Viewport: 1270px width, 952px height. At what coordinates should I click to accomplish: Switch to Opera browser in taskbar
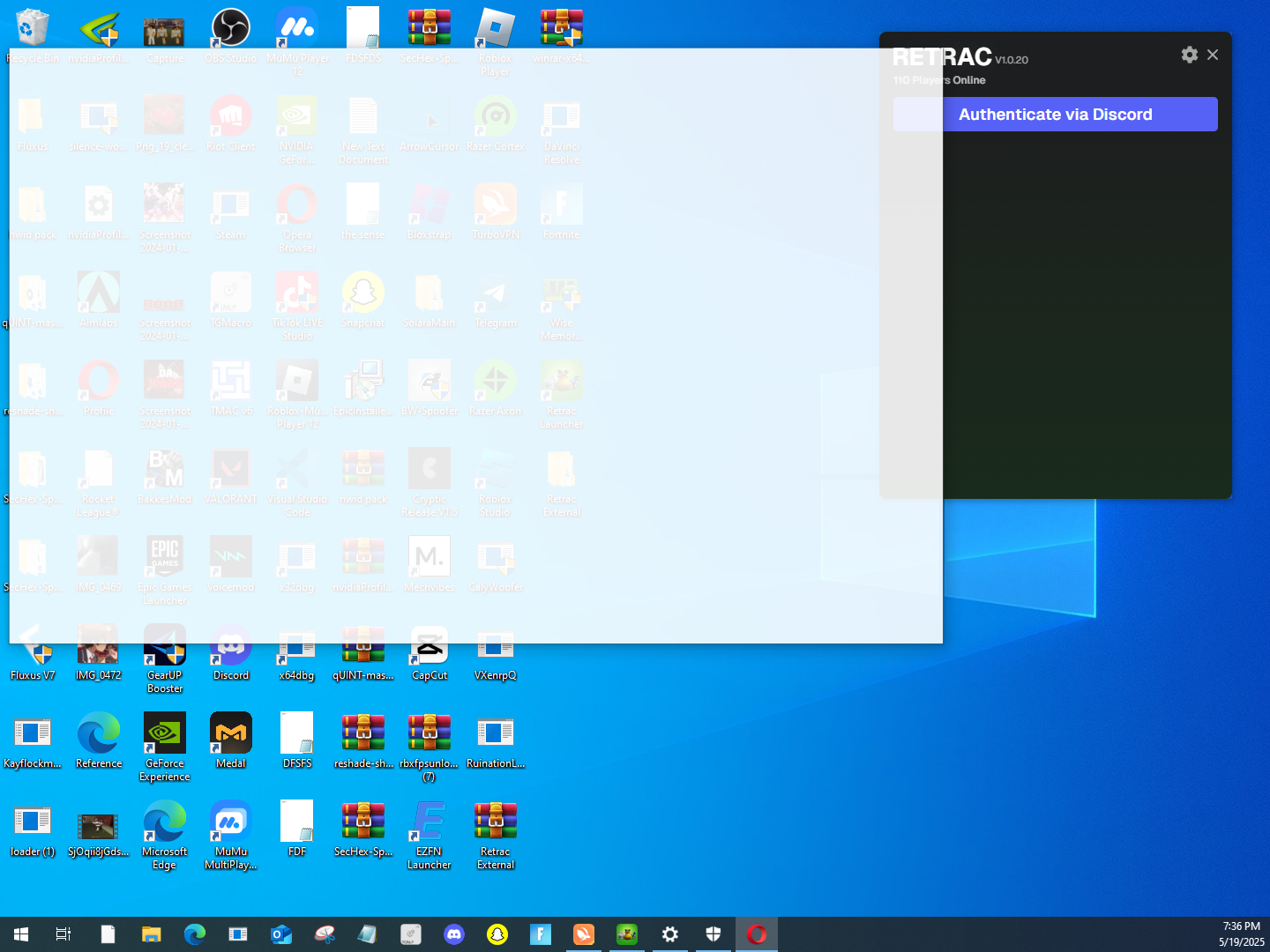(757, 934)
